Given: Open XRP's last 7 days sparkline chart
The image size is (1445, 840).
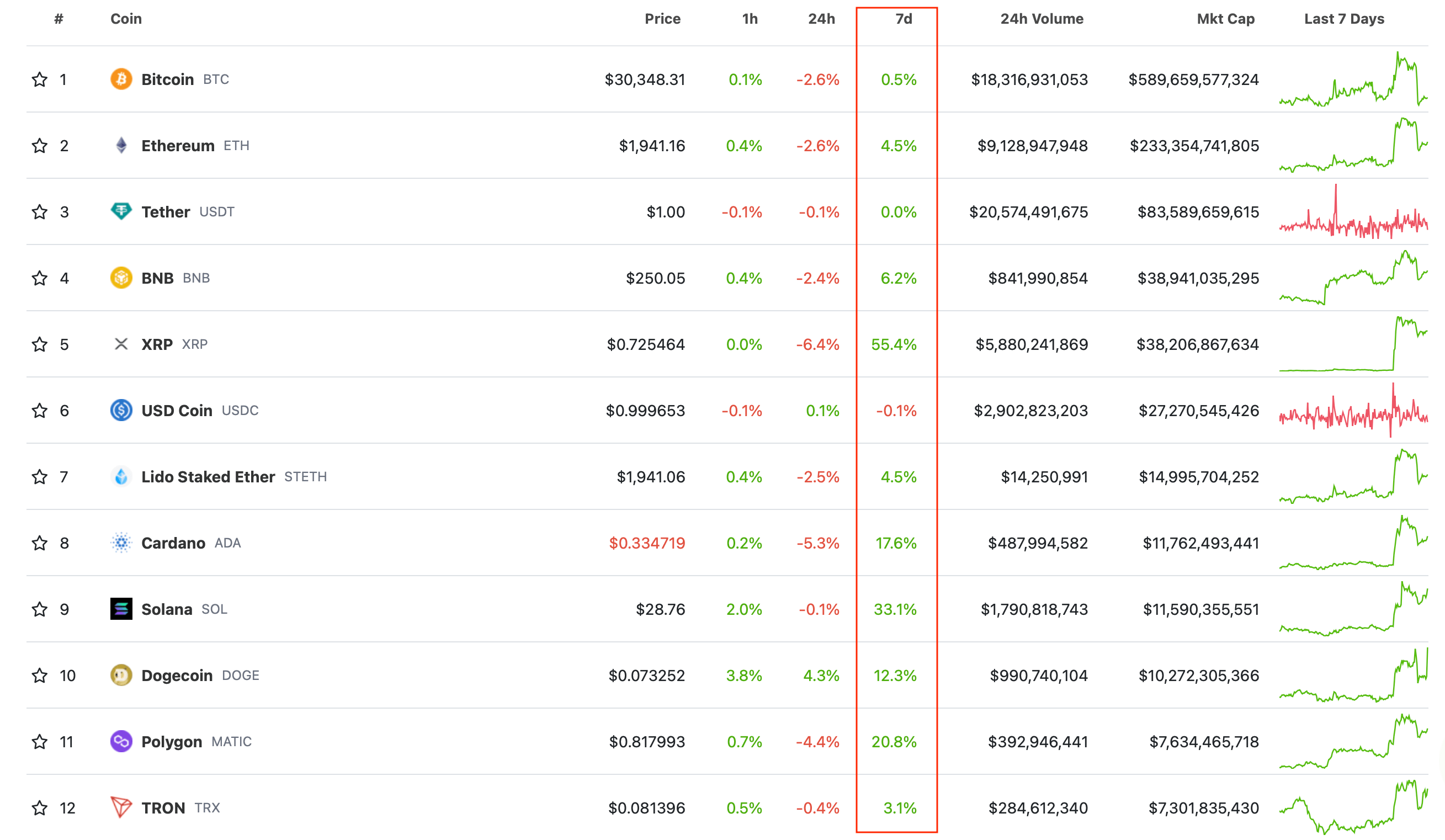Looking at the screenshot, I should [1353, 344].
